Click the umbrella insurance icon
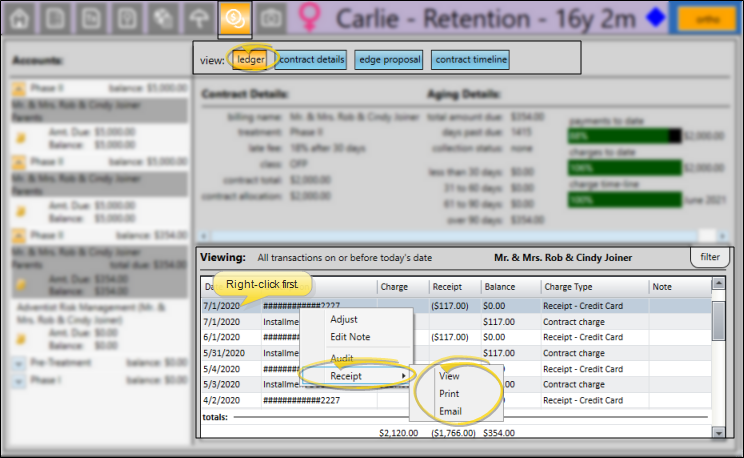Viewport: 744px width, 458px height. point(199,18)
